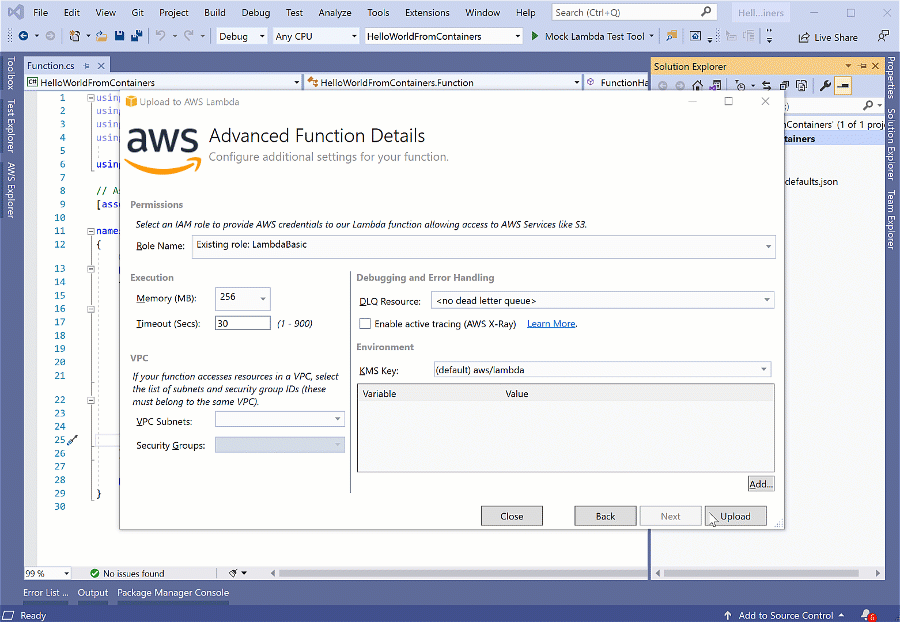
Task: Click the Collapse All icon in Solution Explorer
Action: pyautogui.click(x=784, y=85)
